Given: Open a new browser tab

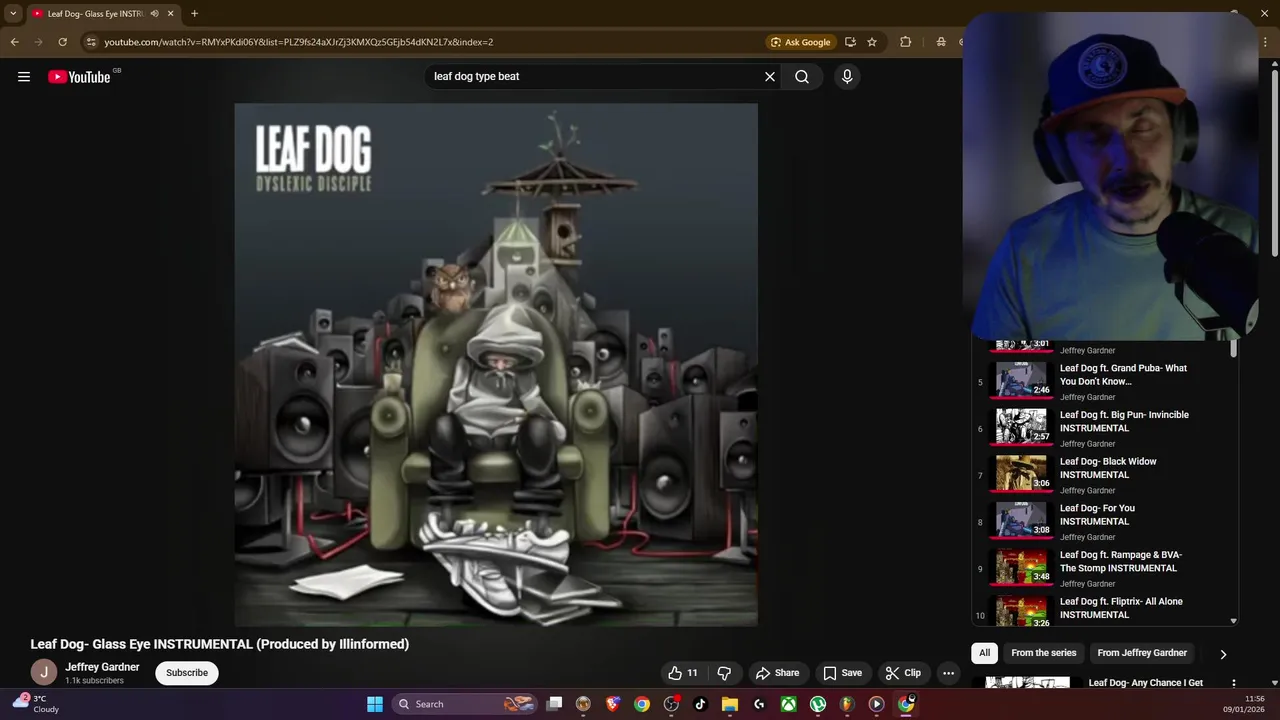Looking at the screenshot, I should [x=194, y=14].
